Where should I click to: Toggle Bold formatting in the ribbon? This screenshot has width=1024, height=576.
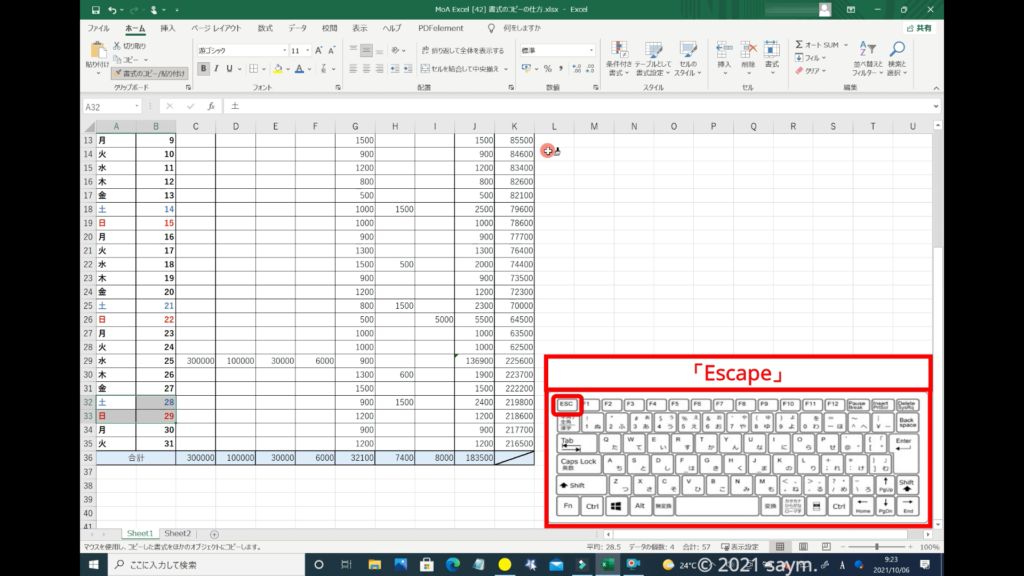click(203, 69)
